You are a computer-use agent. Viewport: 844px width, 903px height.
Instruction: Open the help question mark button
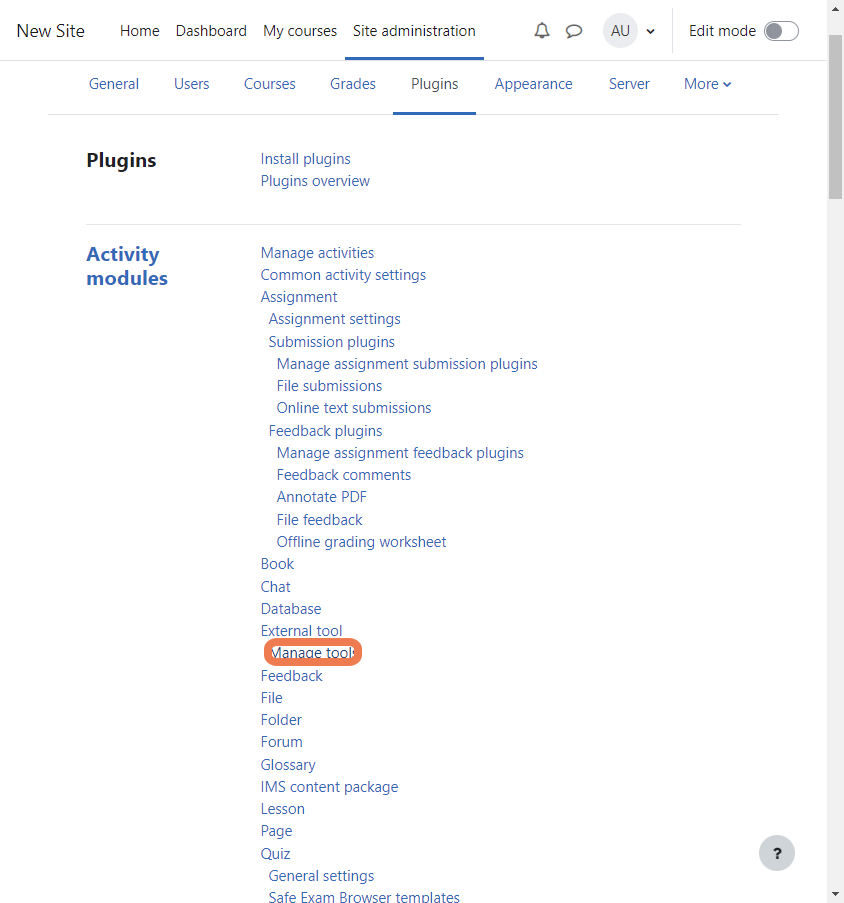(x=777, y=853)
